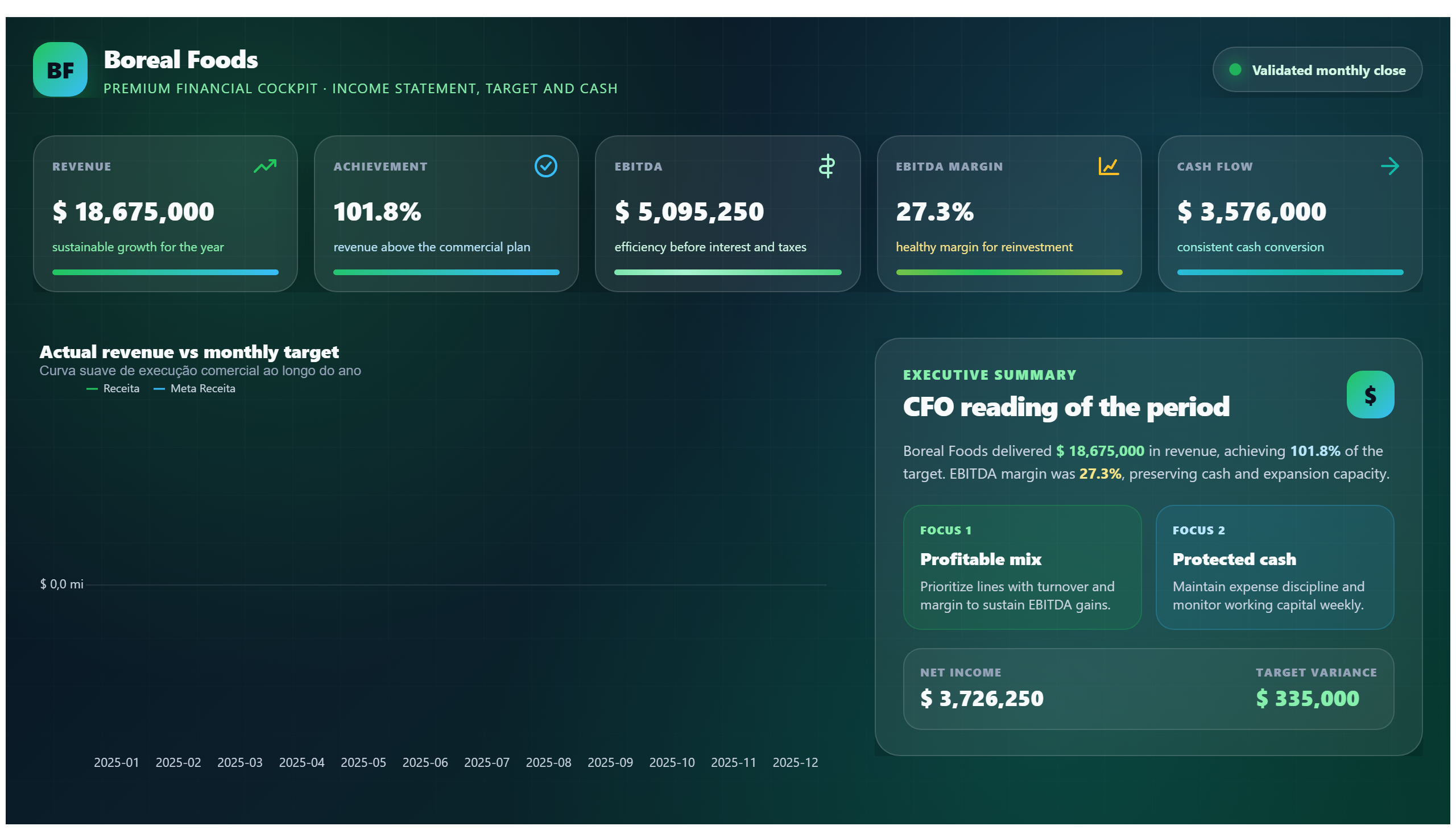Click the 2025-01 axis label
The width and height of the screenshot is (1456, 830).
117,762
